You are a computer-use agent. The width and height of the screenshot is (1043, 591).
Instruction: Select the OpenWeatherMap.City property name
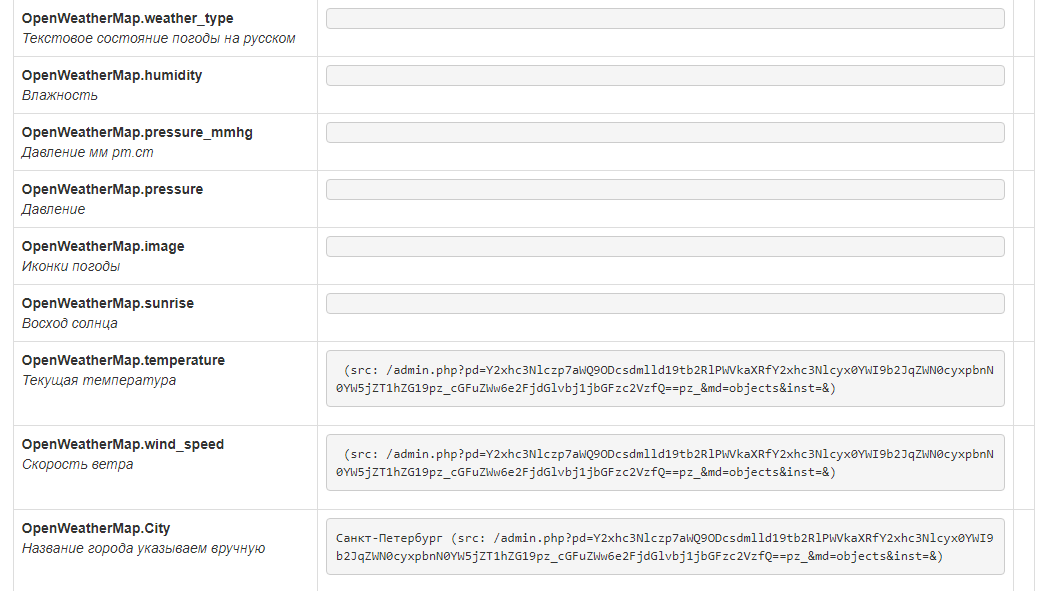coord(96,529)
